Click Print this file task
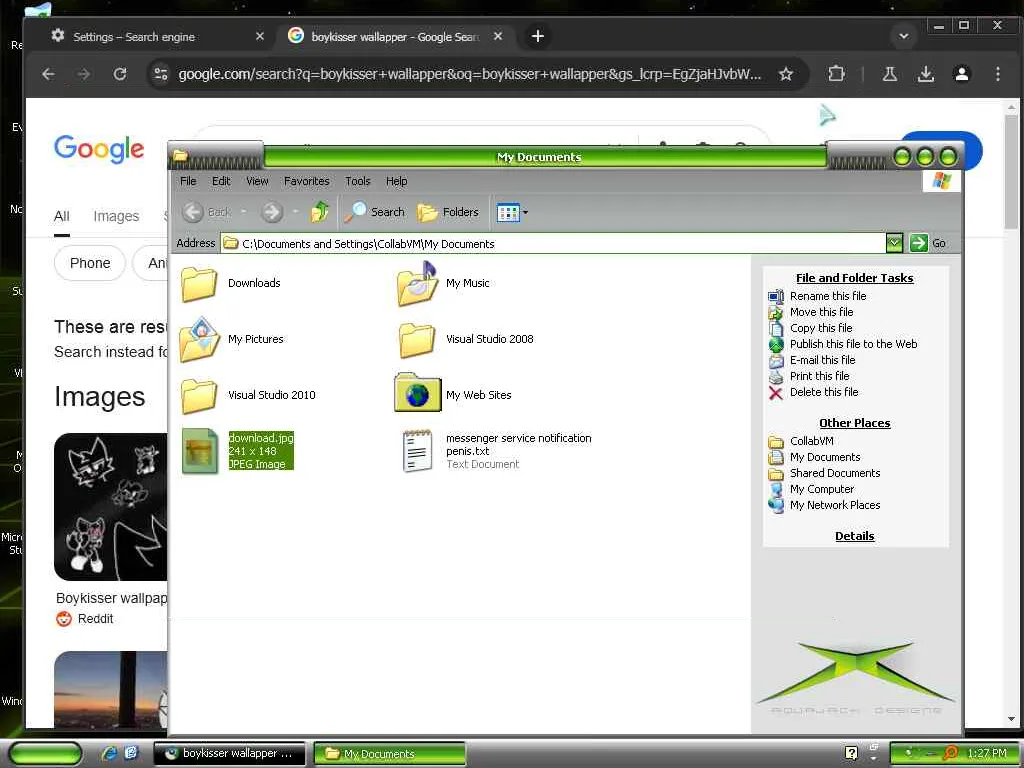The width and height of the screenshot is (1024, 768). point(820,376)
